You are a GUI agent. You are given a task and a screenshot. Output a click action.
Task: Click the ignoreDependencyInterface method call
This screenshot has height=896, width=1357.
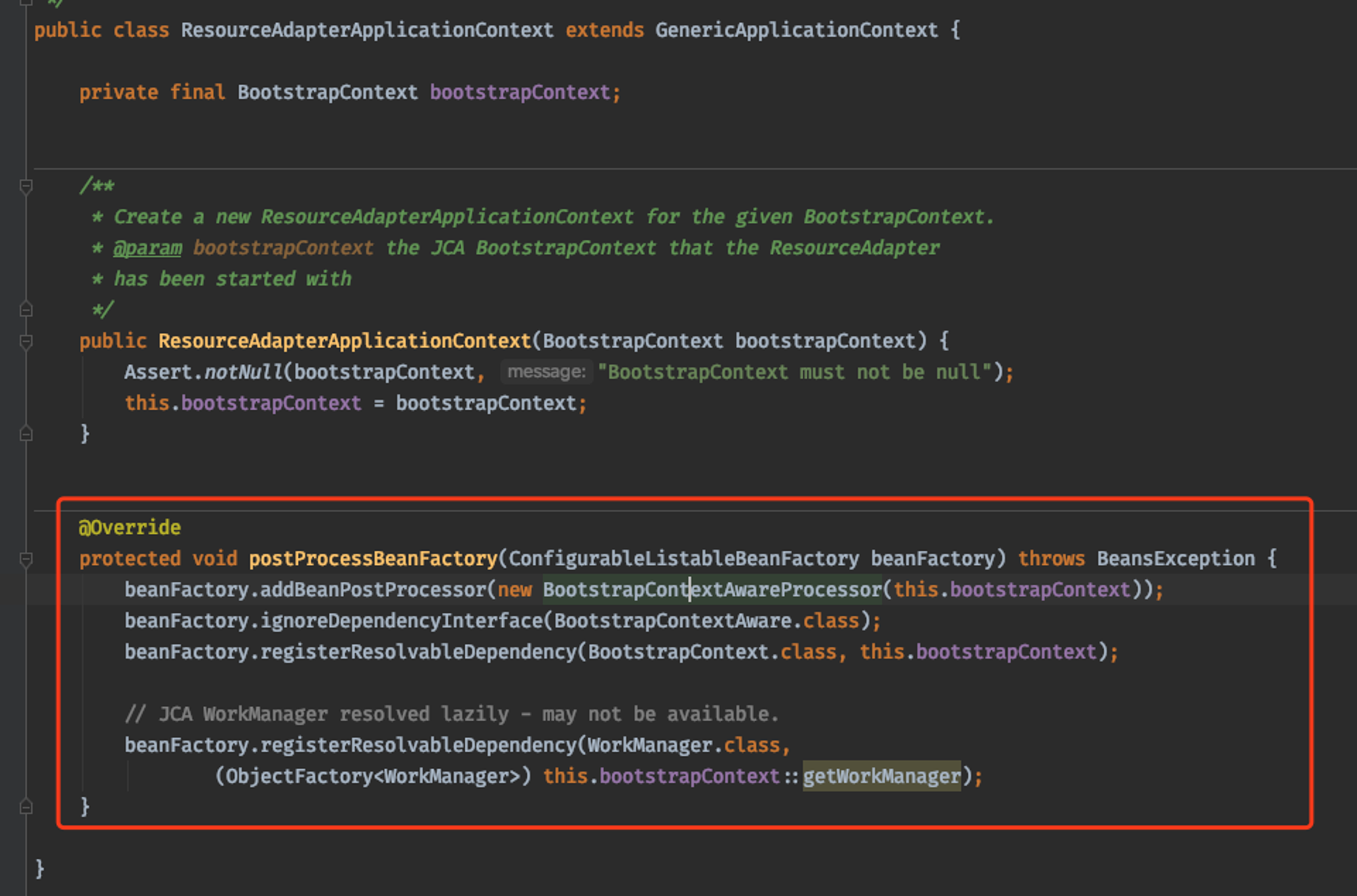(x=402, y=621)
